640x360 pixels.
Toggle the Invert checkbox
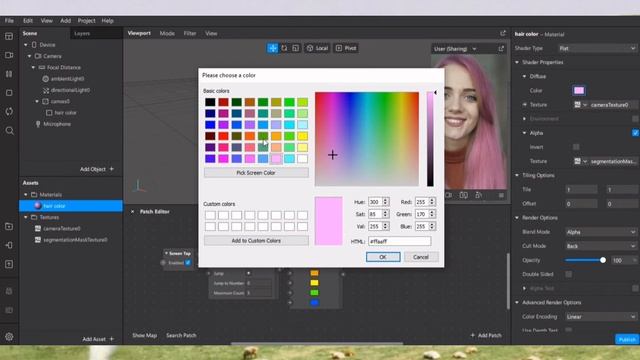click(x=576, y=147)
